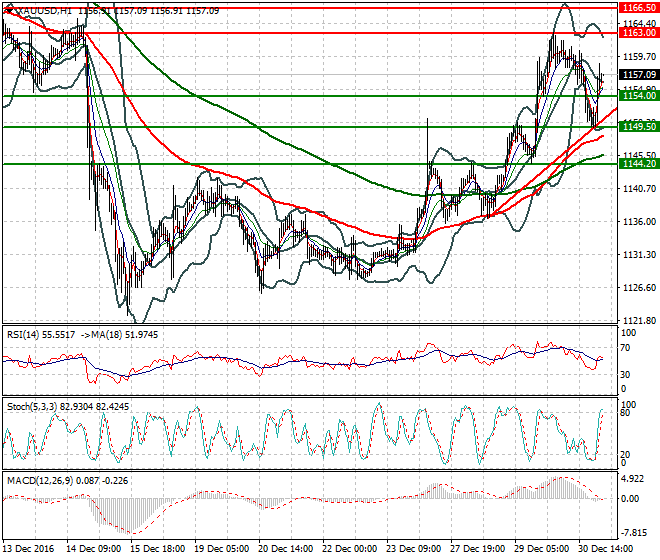The image size is (660, 560).
Task: Click the 14 Dec 09:00 time label
Action: point(93,549)
